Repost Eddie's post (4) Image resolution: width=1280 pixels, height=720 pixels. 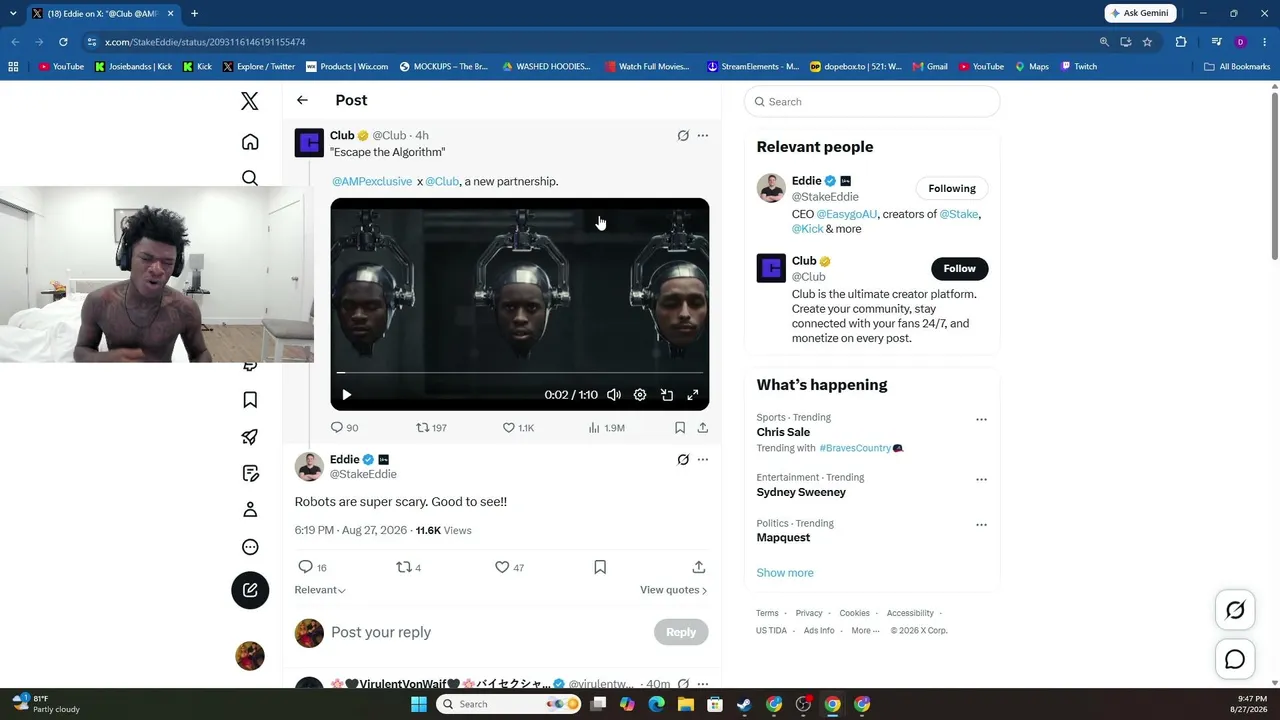coord(408,567)
